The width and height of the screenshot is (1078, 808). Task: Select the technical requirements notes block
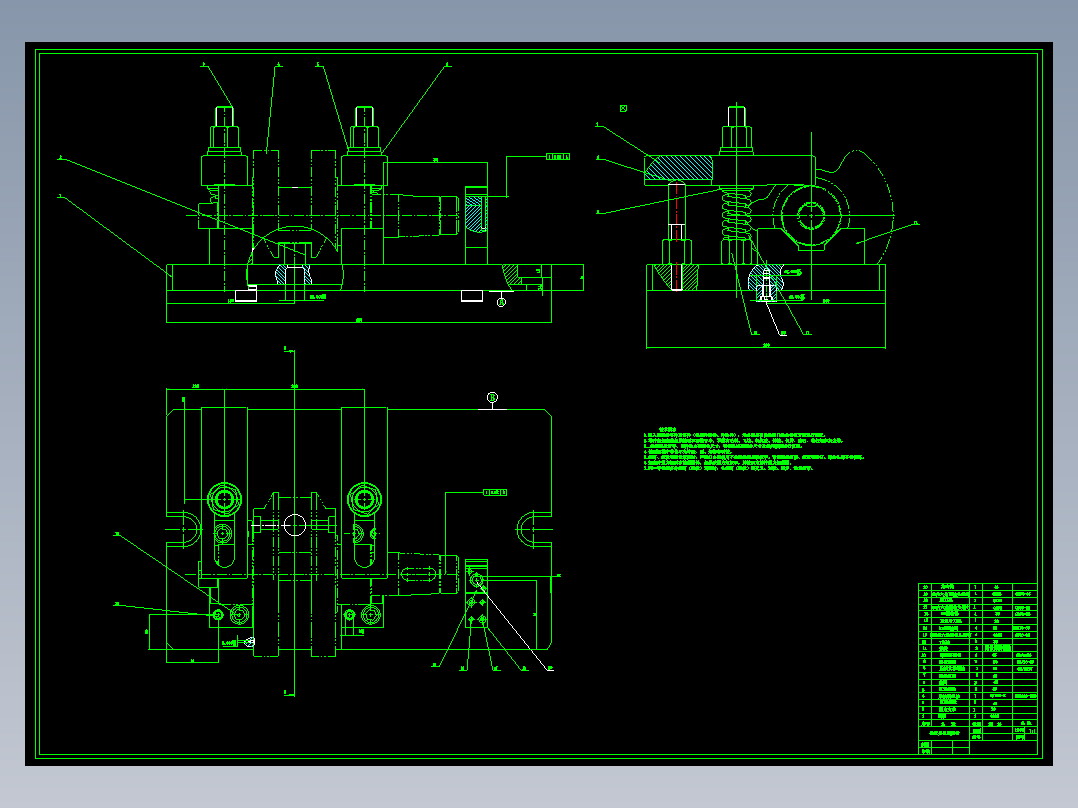[x=754, y=449]
